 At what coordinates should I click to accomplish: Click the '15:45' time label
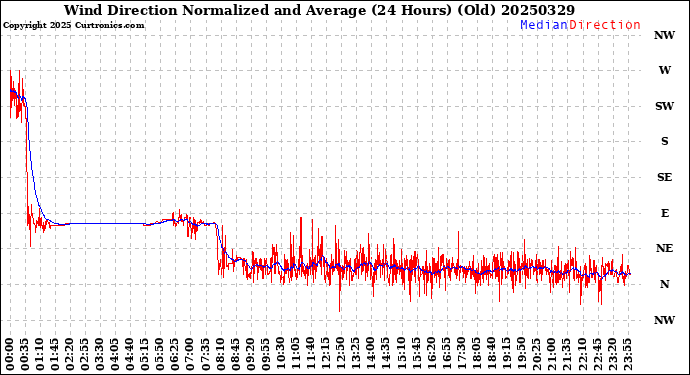click(x=415, y=354)
